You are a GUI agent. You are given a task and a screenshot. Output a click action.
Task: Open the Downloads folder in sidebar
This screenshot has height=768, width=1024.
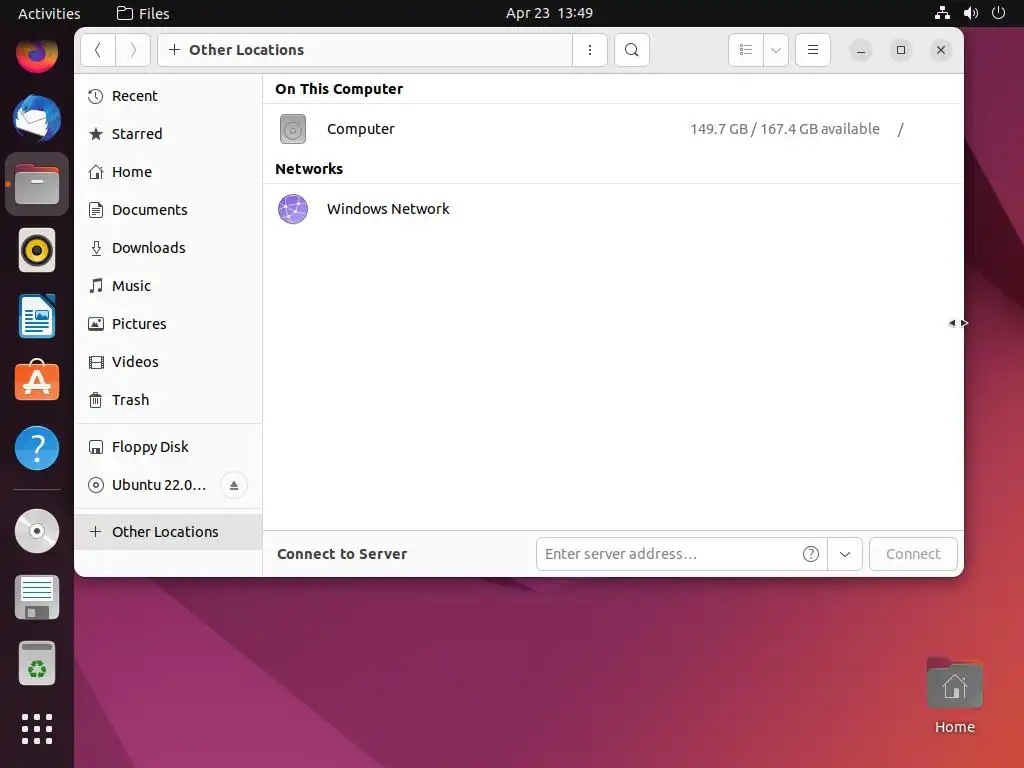click(x=168, y=248)
